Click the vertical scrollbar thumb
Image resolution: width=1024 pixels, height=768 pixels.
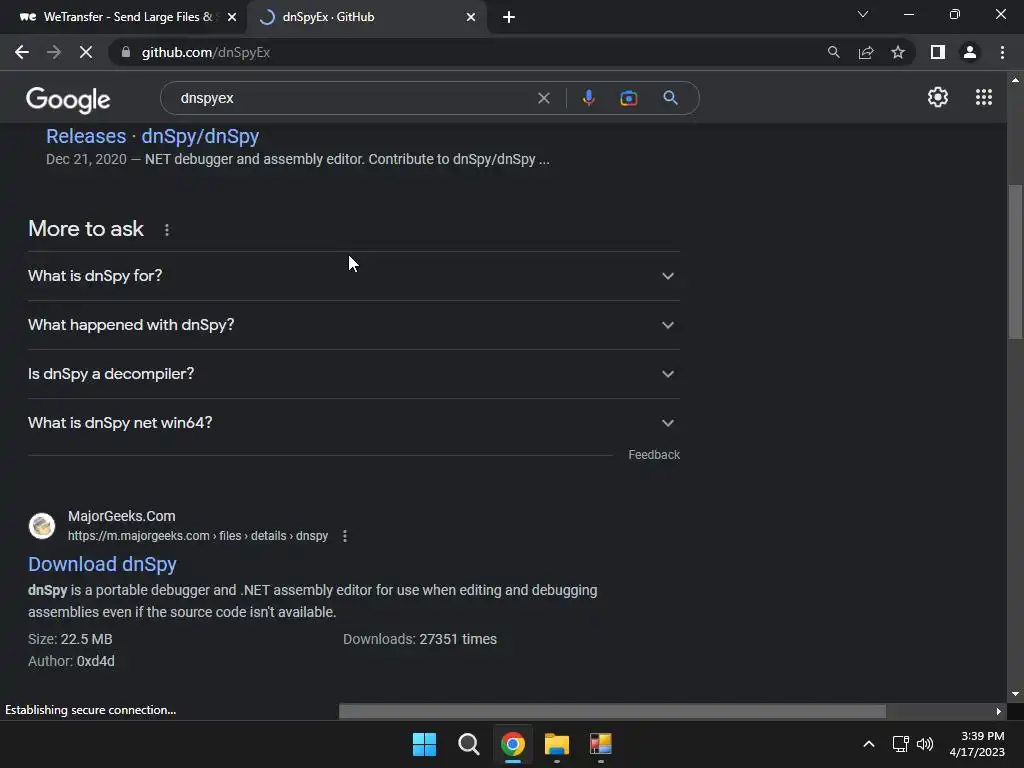pyautogui.click(x=1016, y=261)
